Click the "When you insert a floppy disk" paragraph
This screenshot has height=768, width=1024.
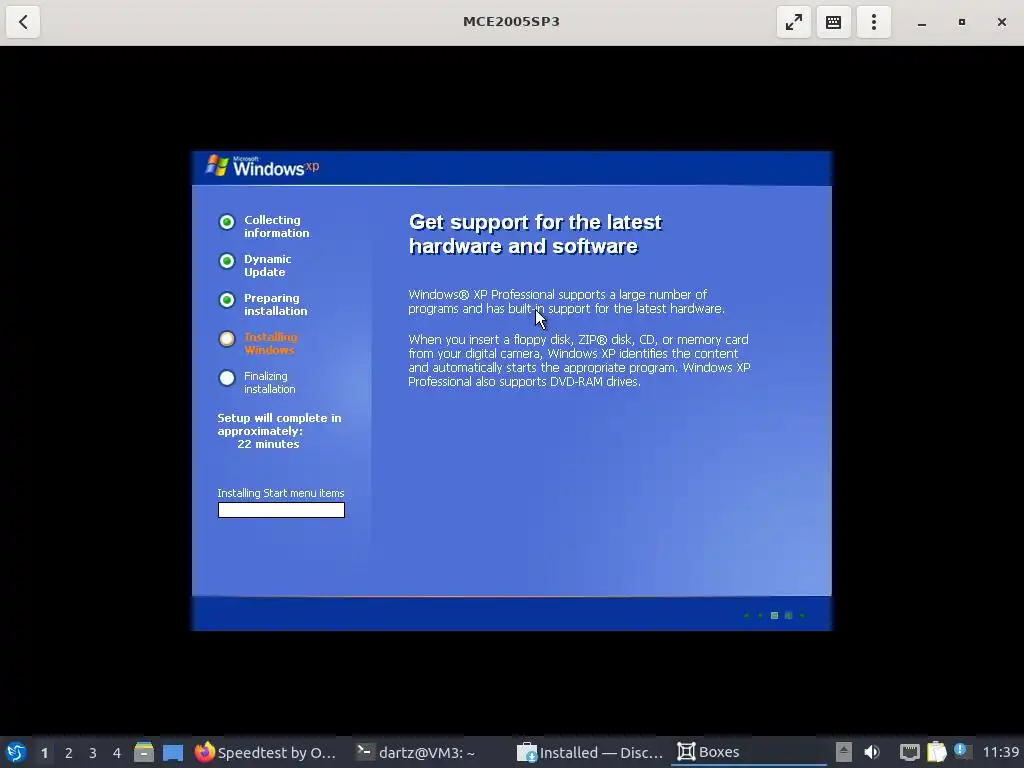click(579, 360)
